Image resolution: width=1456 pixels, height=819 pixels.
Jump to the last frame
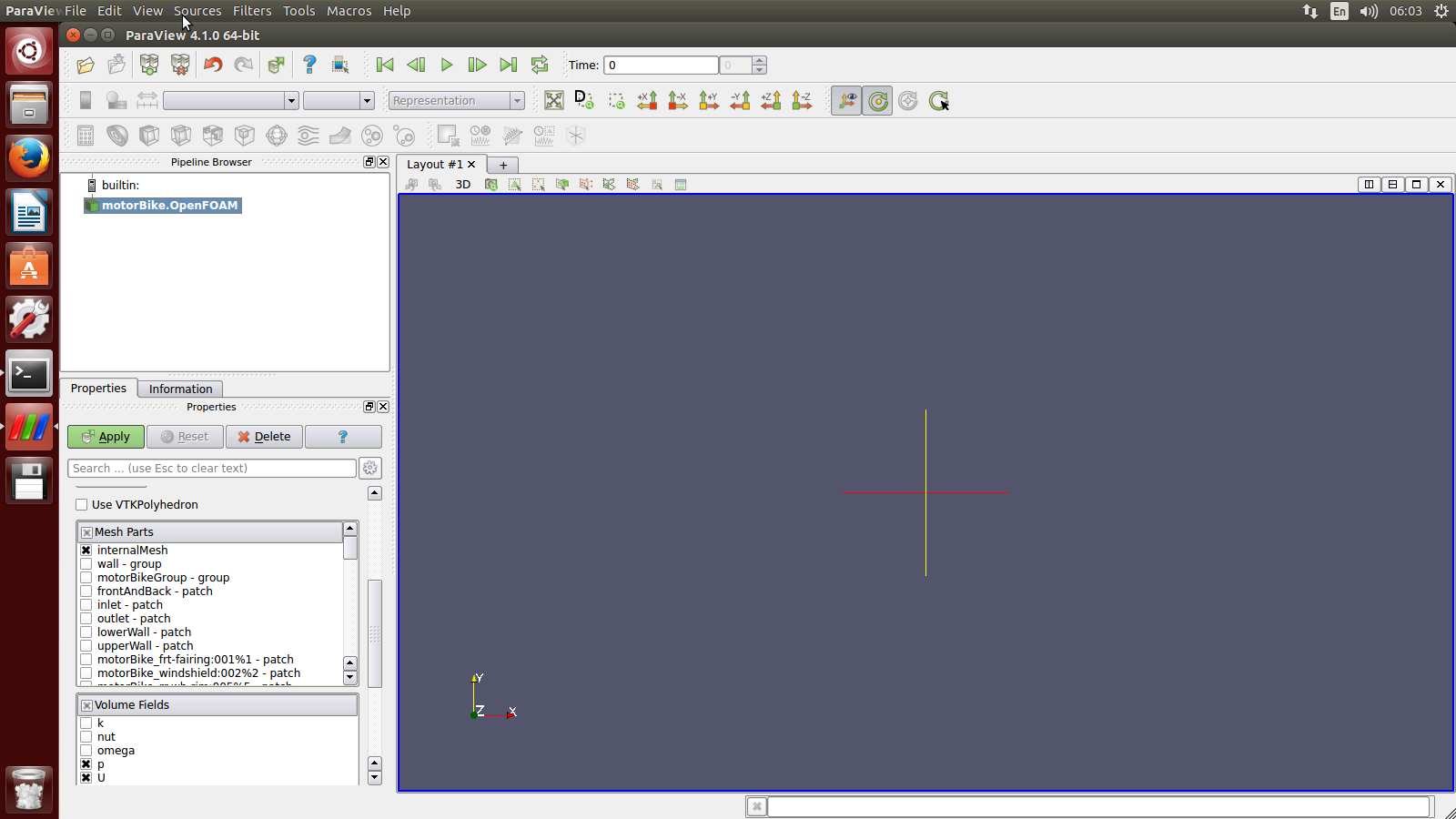pyautogui.click(x=509, y=65)
